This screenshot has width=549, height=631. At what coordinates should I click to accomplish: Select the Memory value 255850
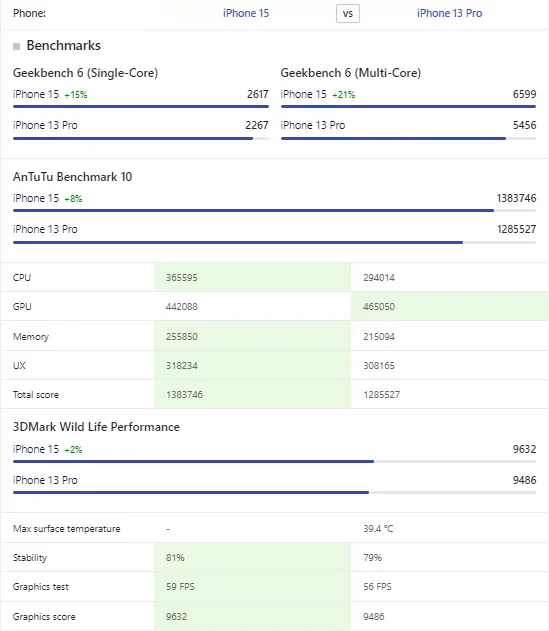click(182, 336)
